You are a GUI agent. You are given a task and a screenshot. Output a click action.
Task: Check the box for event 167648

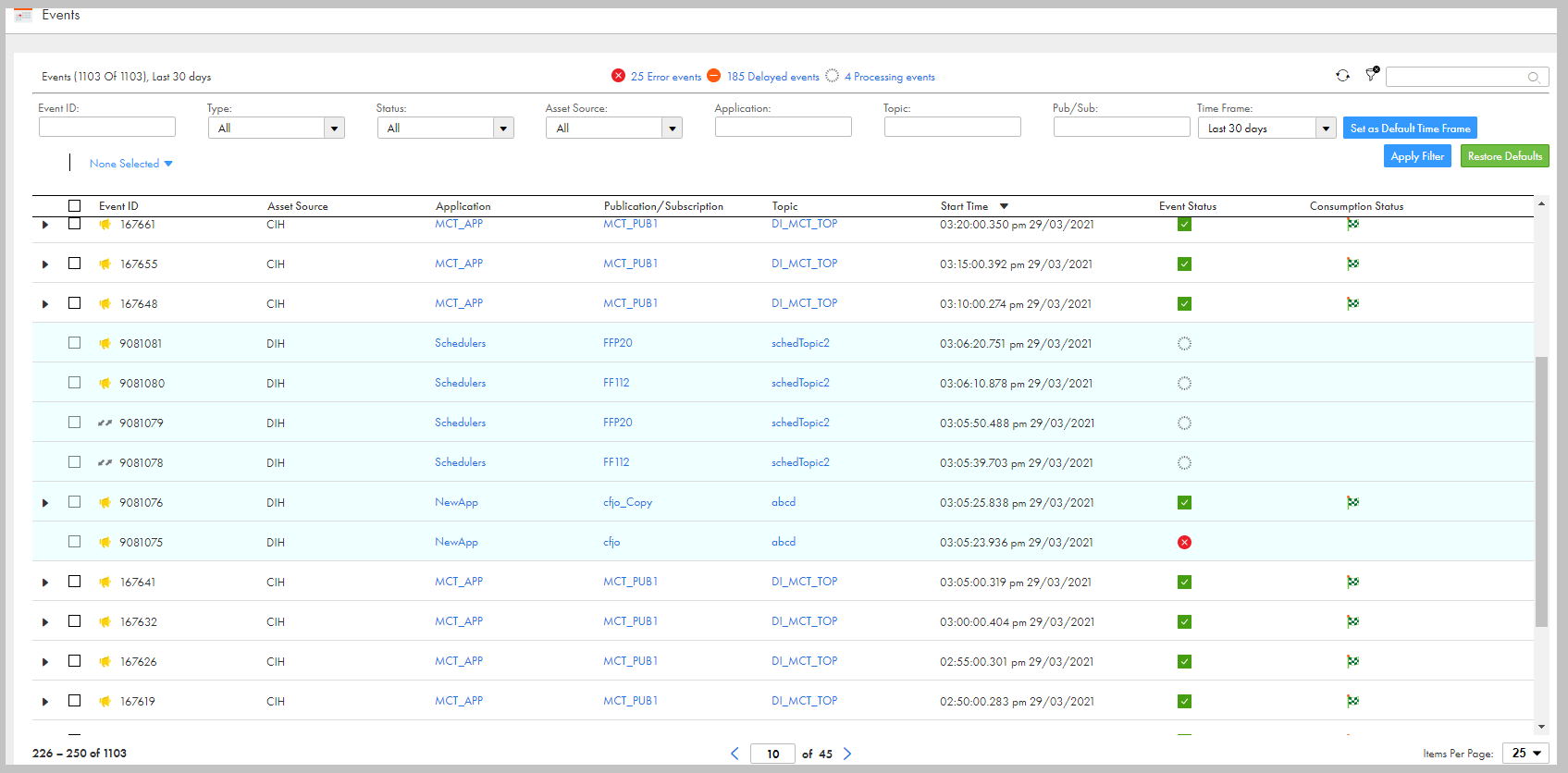click(75, 302)
